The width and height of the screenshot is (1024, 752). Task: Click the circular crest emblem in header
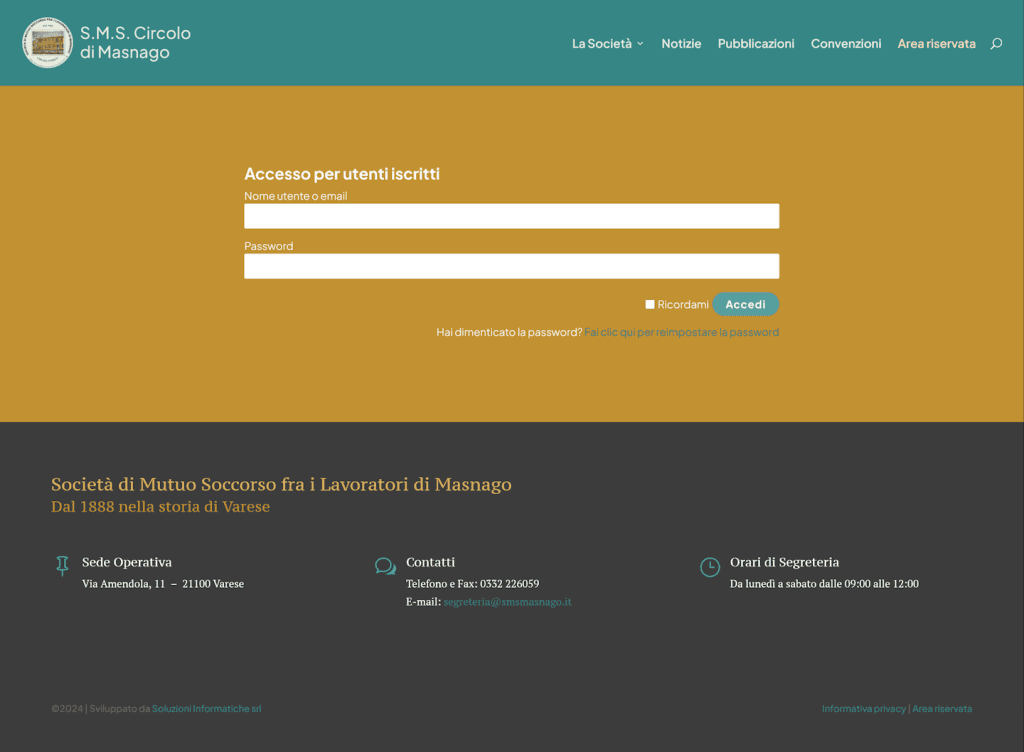click(47, 42)
